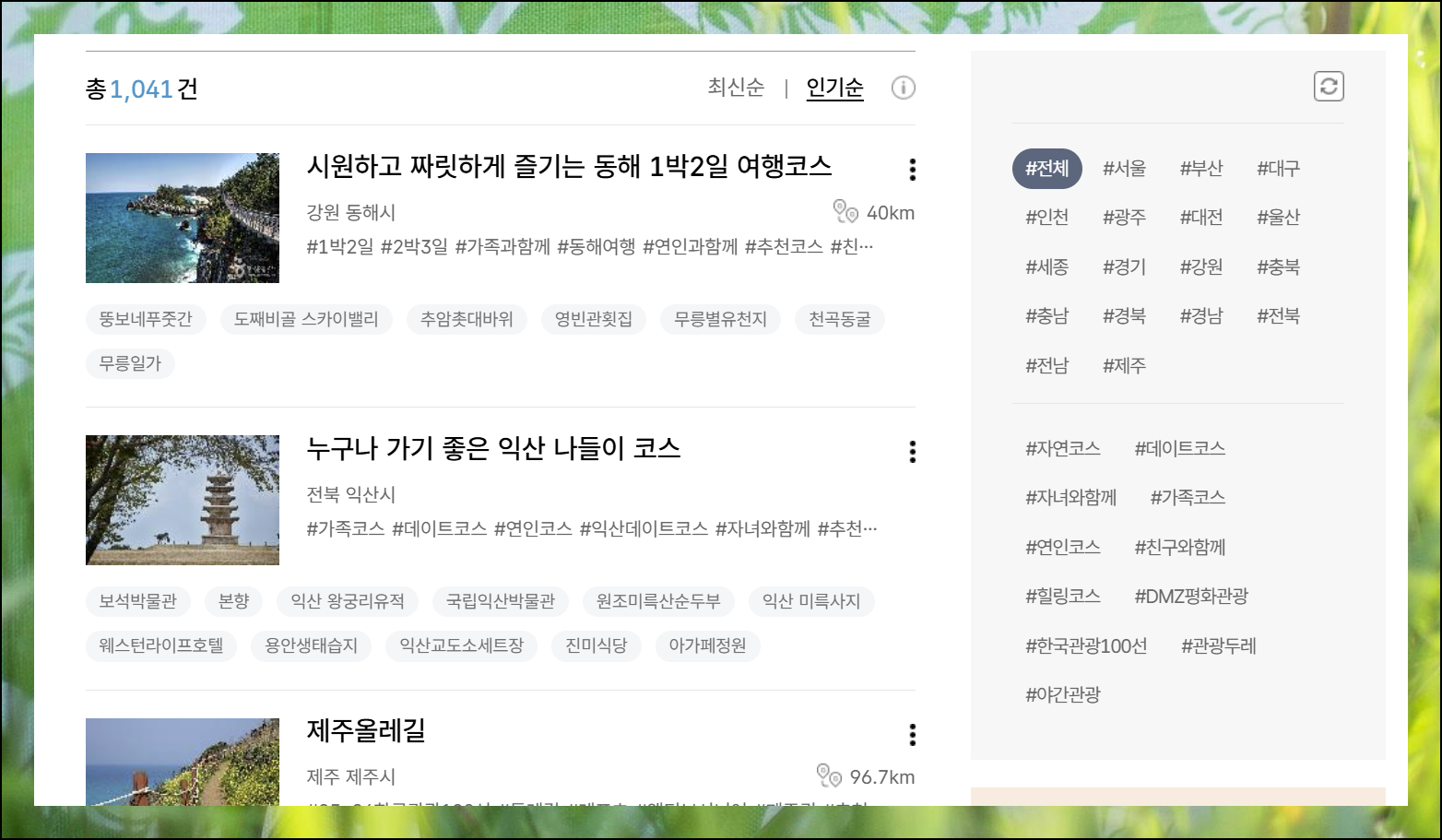Open the three-dot menu for 익산 나들이 코스
The width and height of the screenshot is (1442, 840).
(913, 452)
